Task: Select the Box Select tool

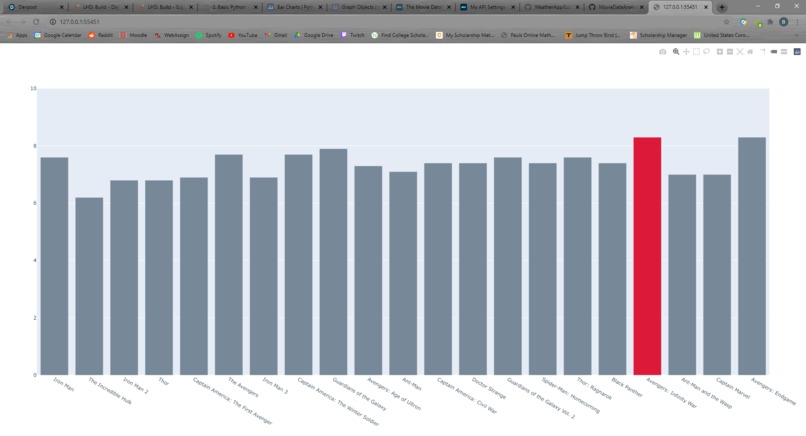Action: (696, 51)
